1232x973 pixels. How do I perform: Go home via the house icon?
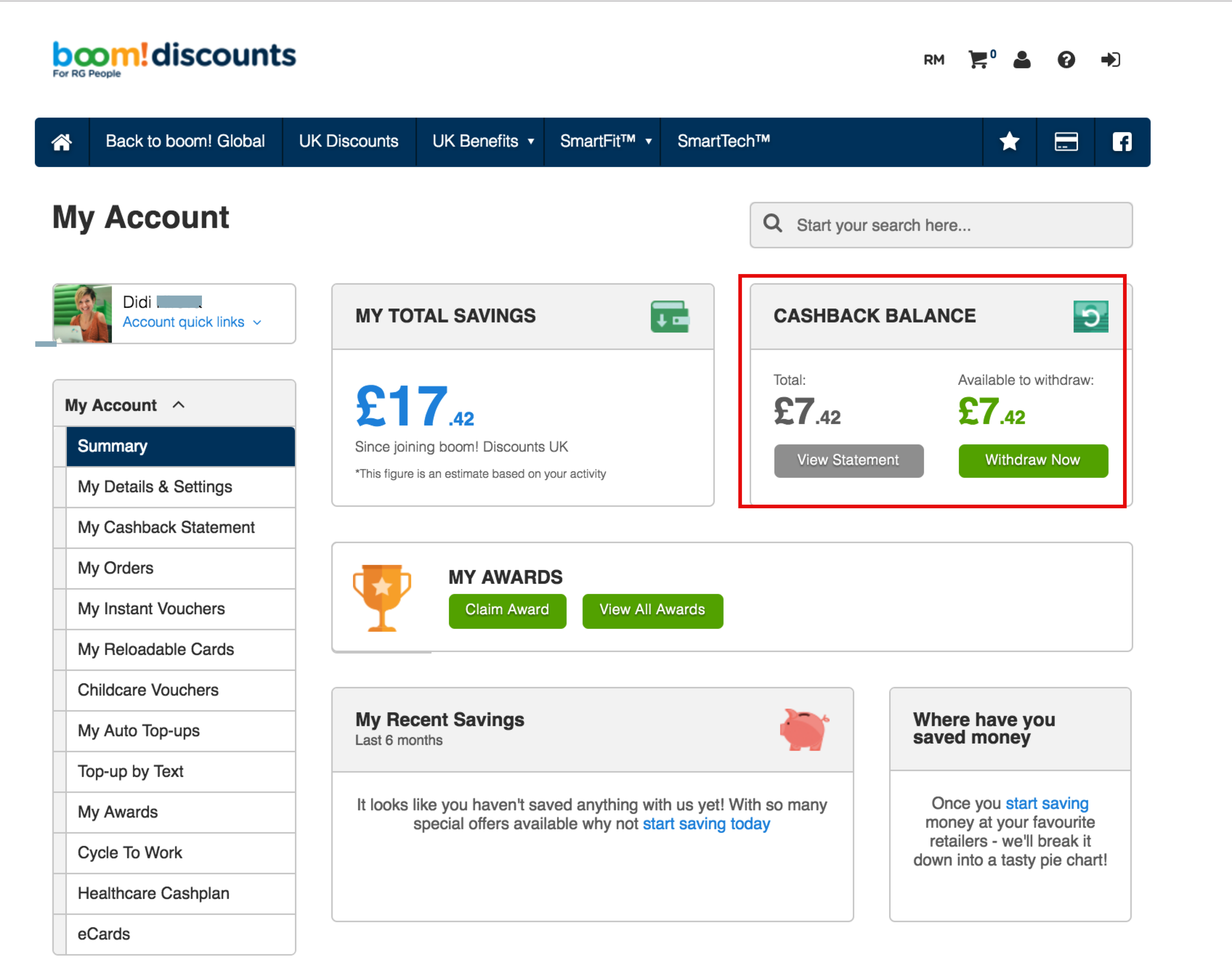61,142
